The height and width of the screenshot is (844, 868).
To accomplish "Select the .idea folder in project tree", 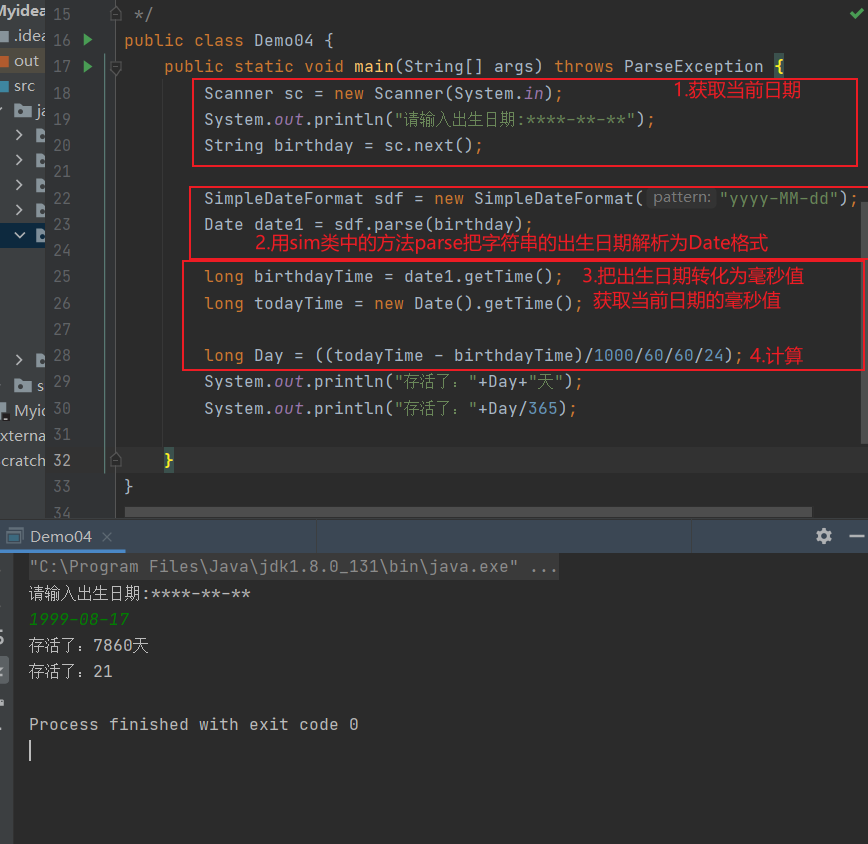I will (x=22, y=36).
